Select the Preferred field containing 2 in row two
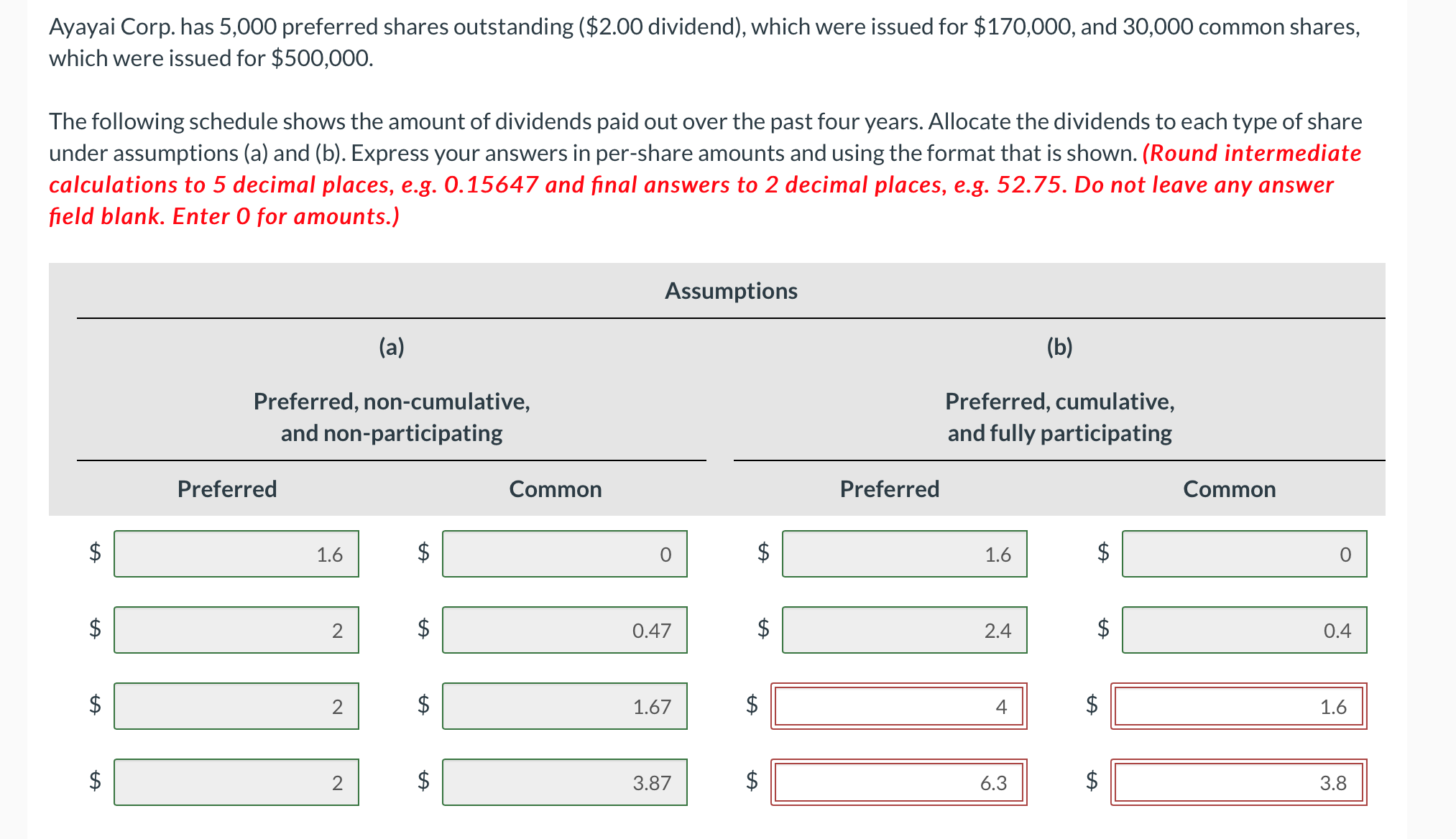 tap(237, 630)
